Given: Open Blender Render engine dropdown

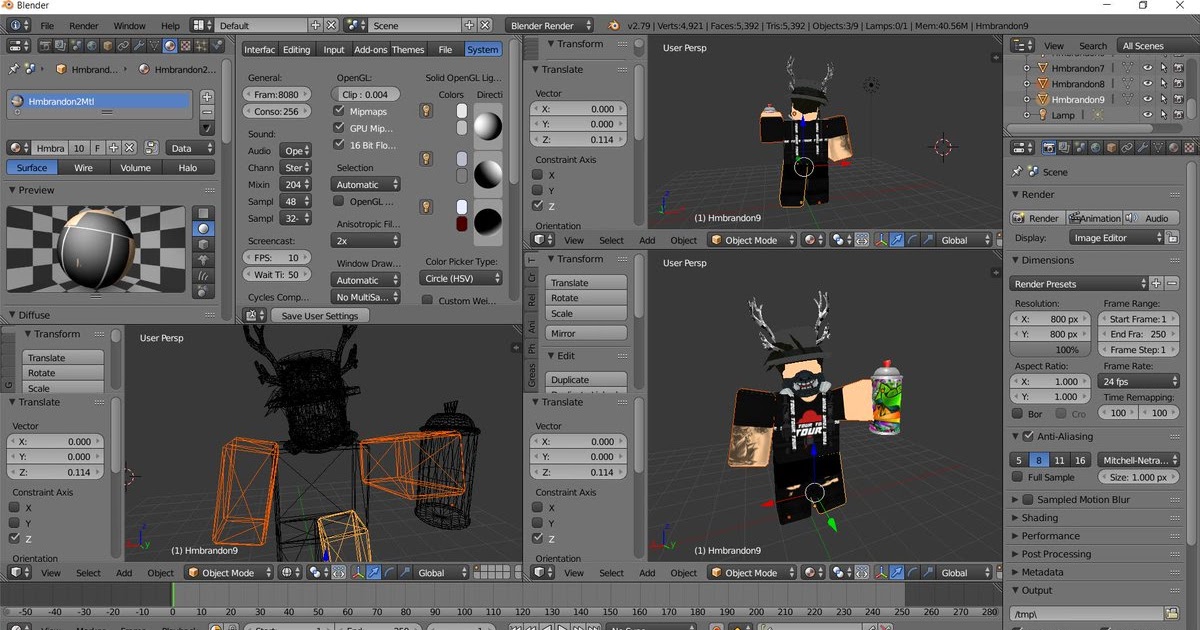Looking at the screenshot, I should point(549,25).
